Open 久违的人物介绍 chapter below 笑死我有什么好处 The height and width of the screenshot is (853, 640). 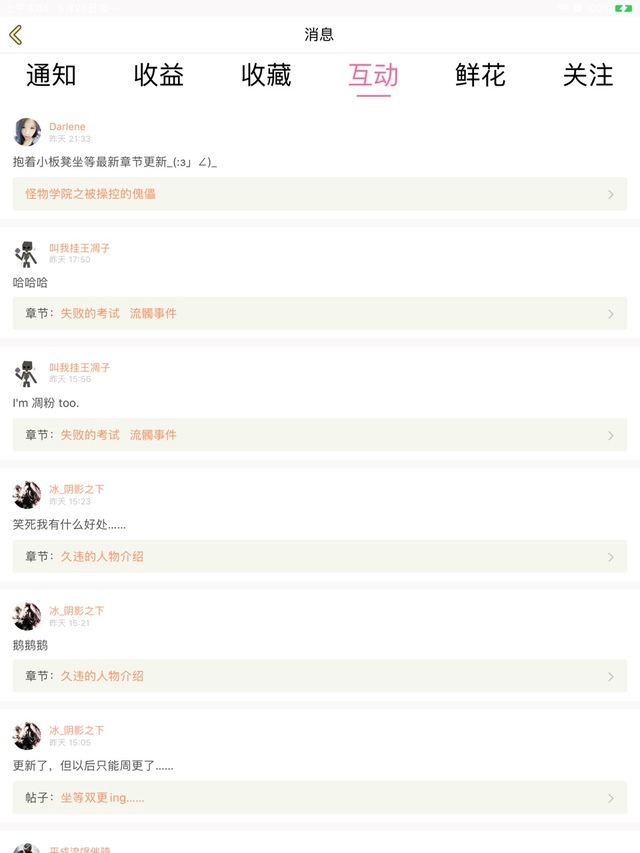pyautogui.click(x=102, y=556)
